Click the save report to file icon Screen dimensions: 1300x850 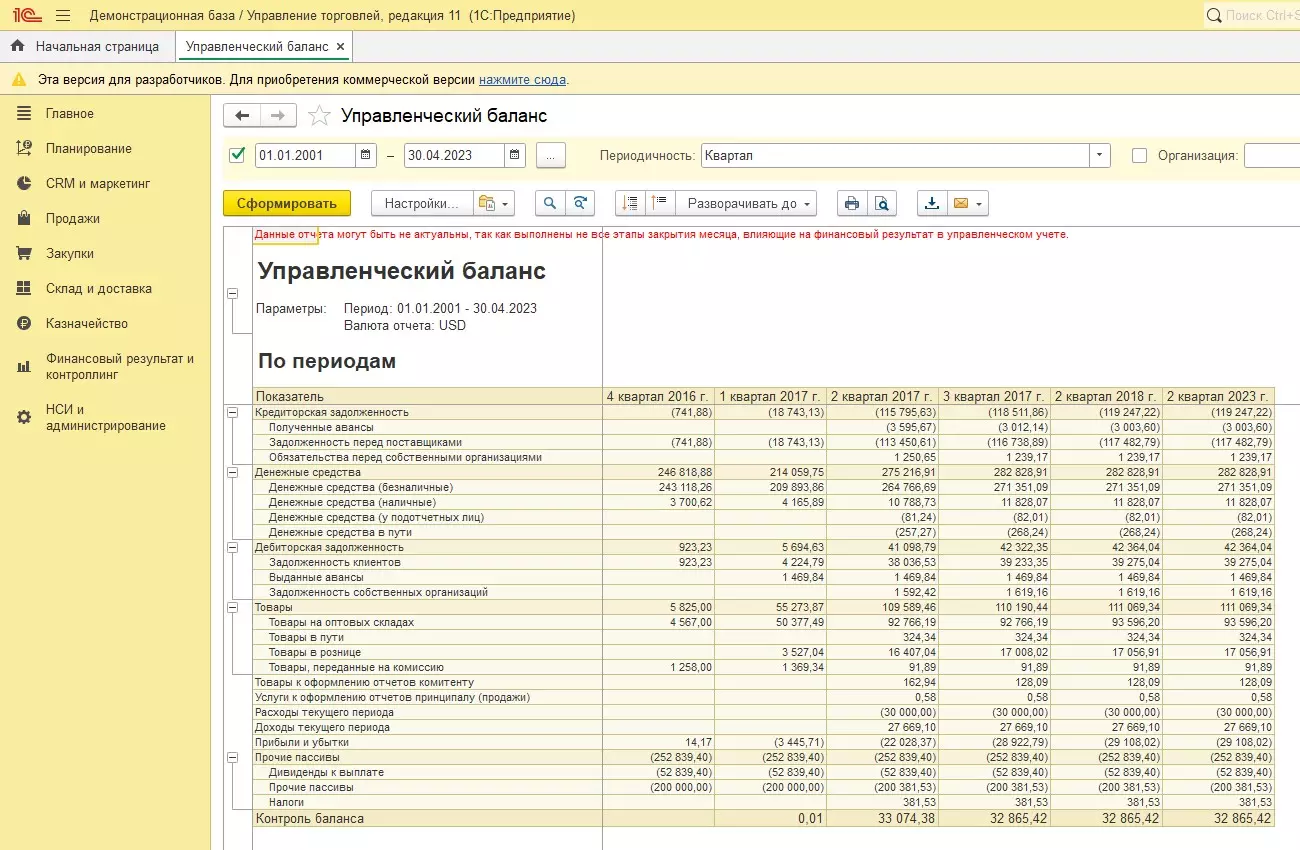click(932, 203)
